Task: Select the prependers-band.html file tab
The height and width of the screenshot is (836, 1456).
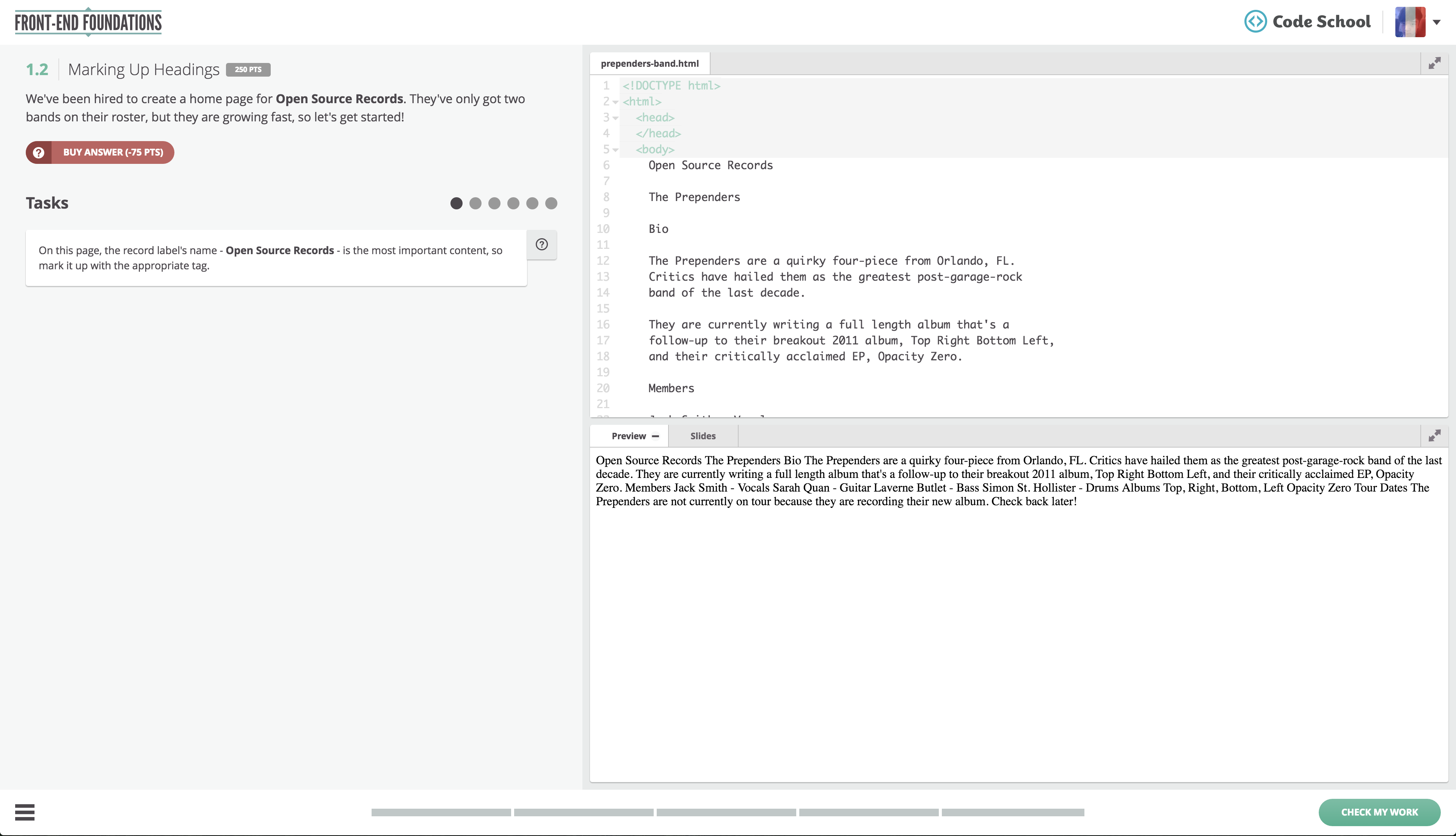Action: 650,63
